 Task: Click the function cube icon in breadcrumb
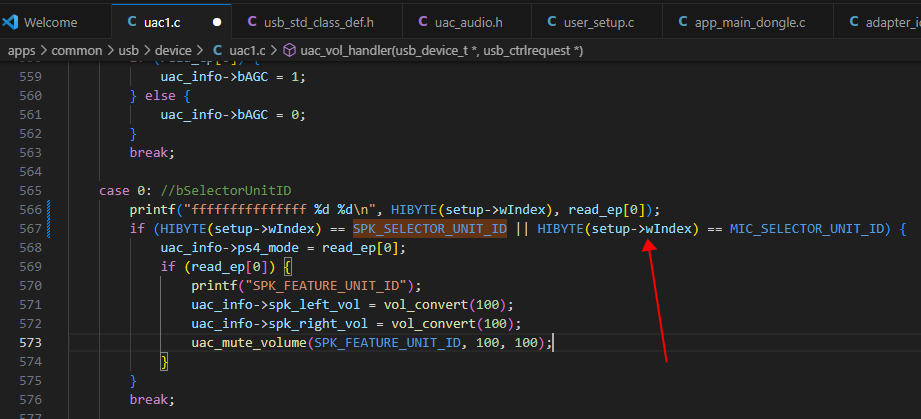click(289, 51)
